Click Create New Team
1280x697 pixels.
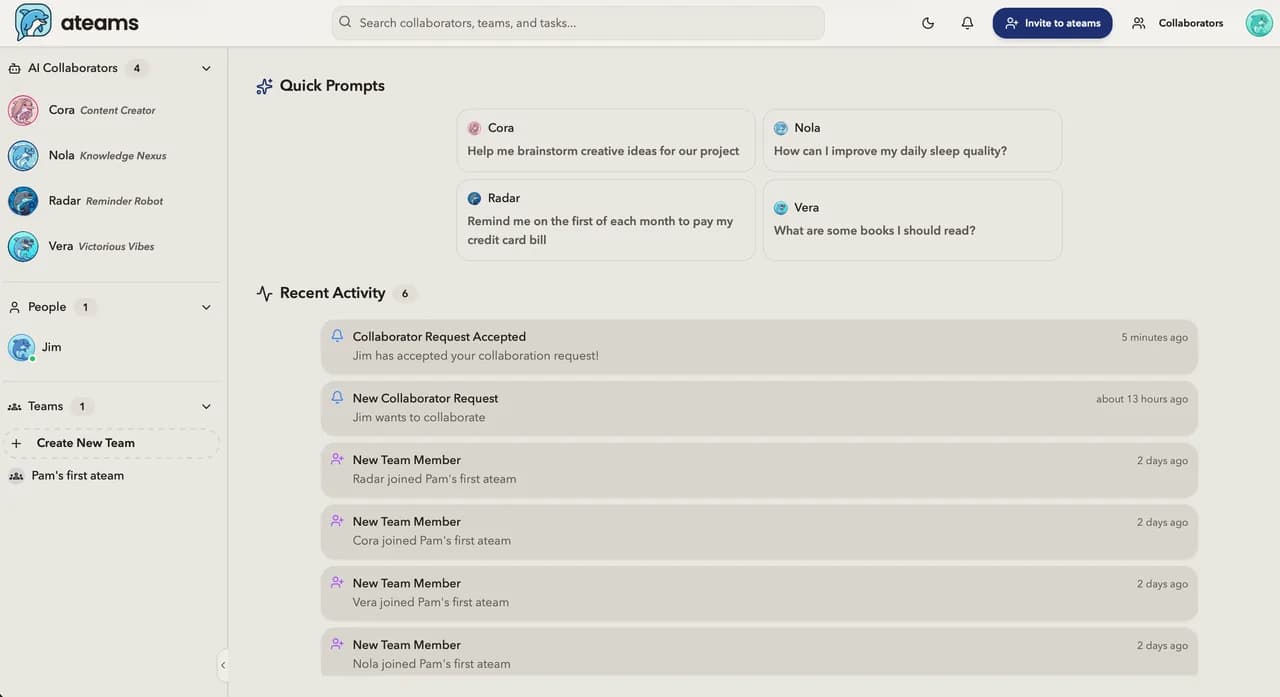[x=86, y=442]
